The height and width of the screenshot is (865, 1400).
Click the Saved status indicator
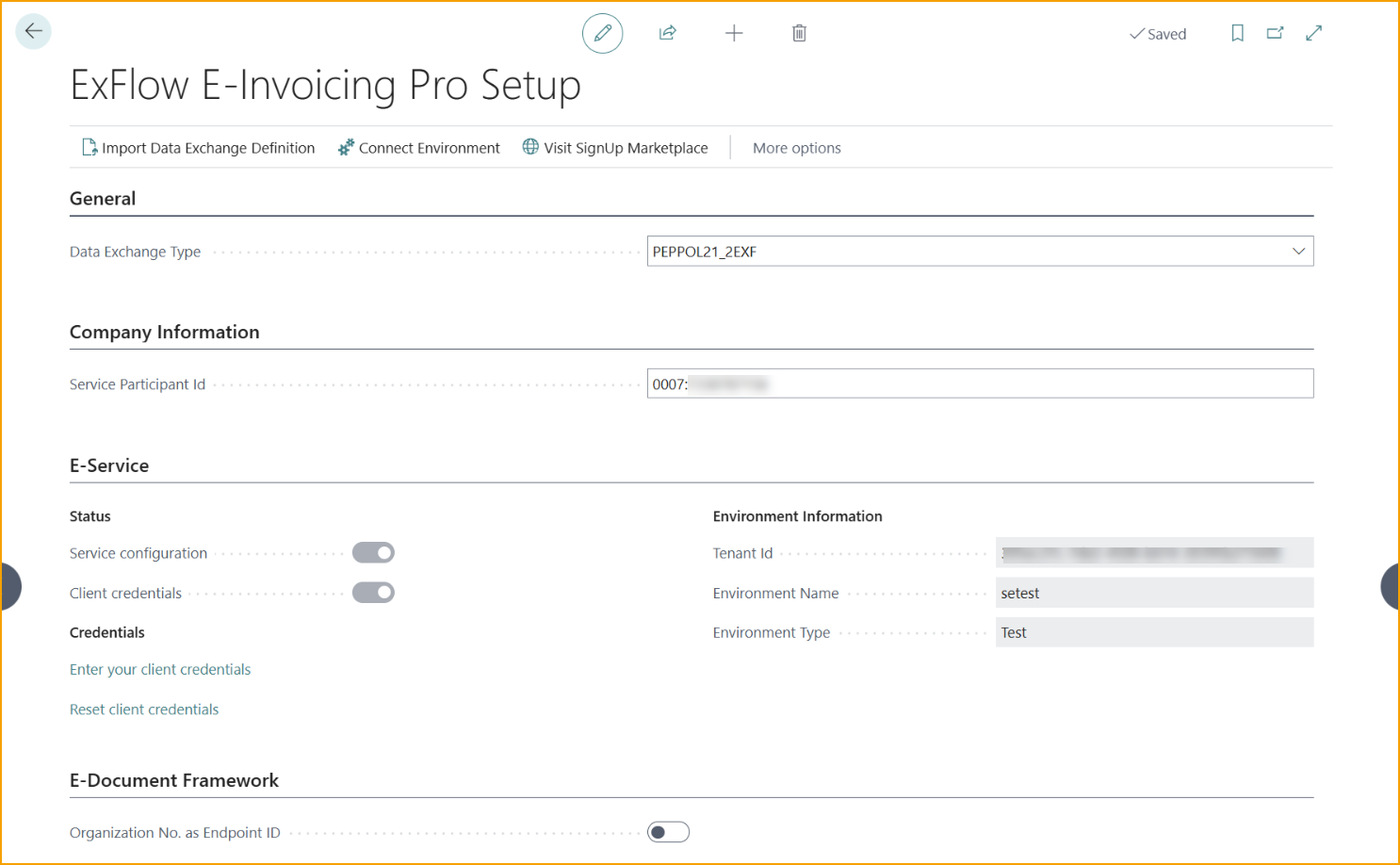(1158, 34)
